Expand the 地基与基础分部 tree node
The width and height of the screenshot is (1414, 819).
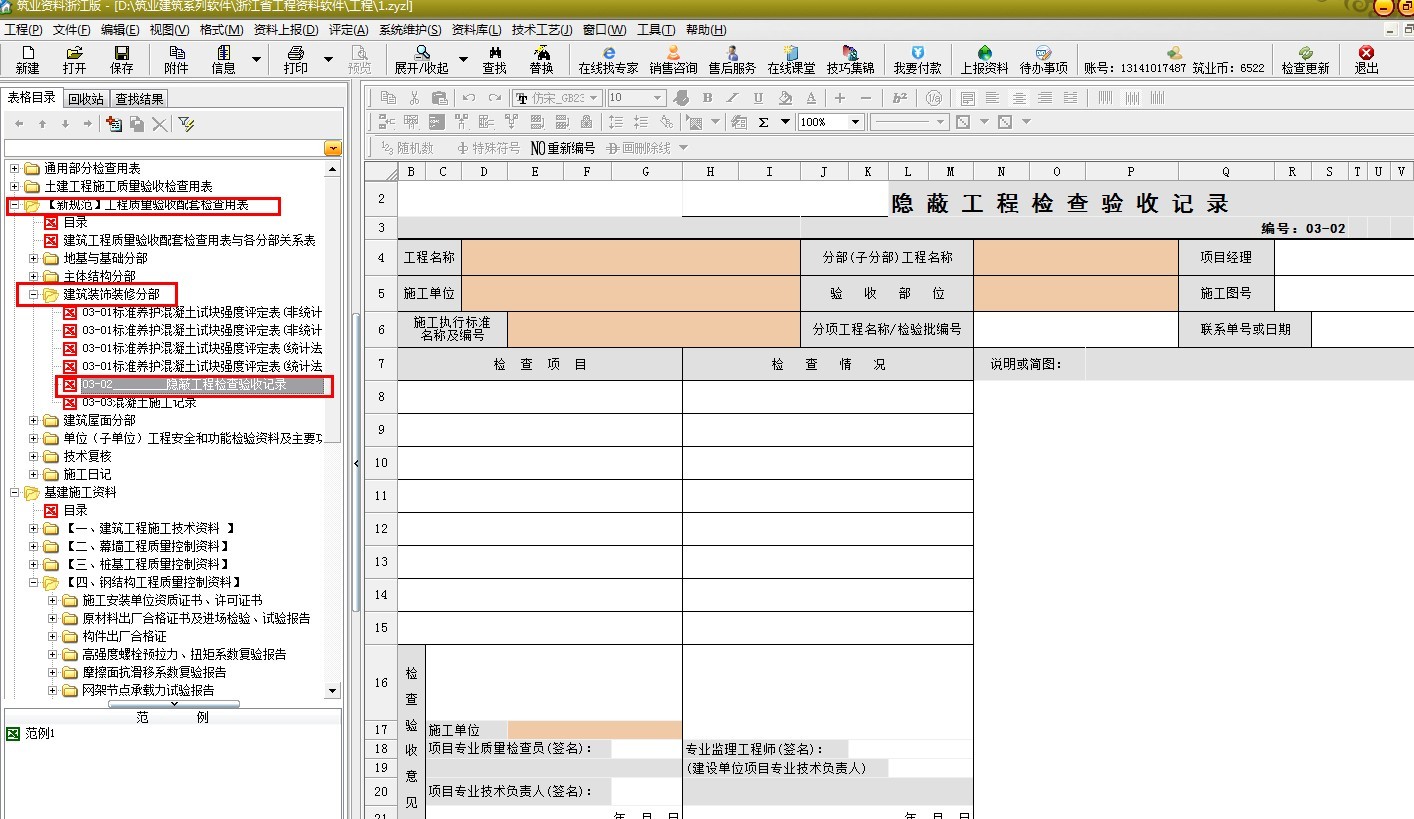[x=34, y=258]
